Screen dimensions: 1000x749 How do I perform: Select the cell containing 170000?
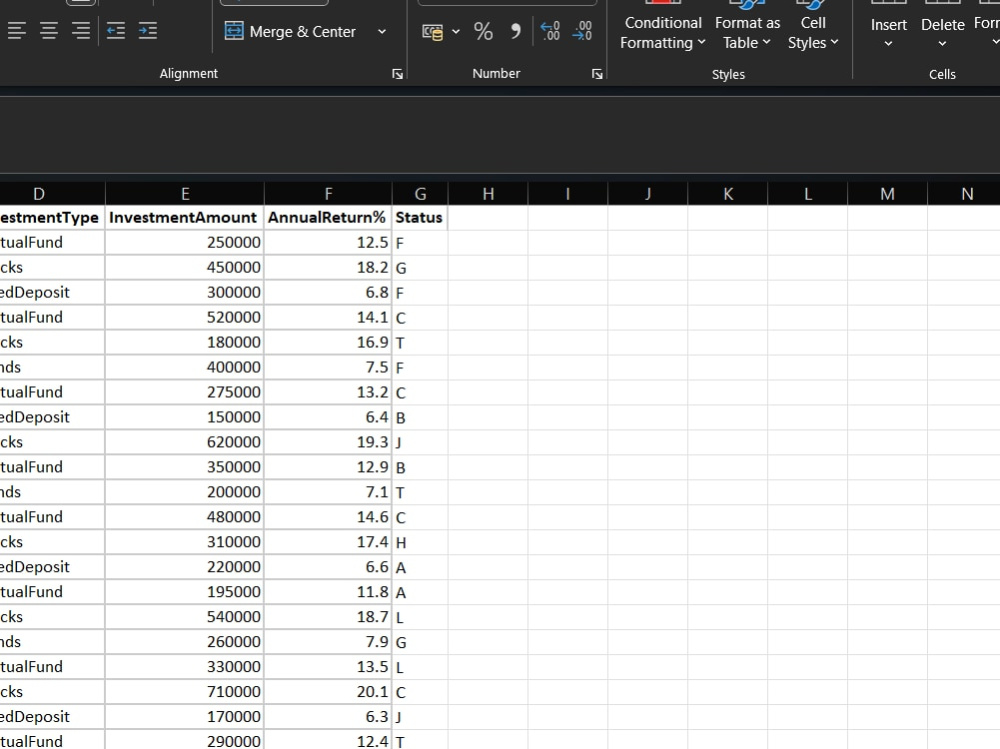185,716
